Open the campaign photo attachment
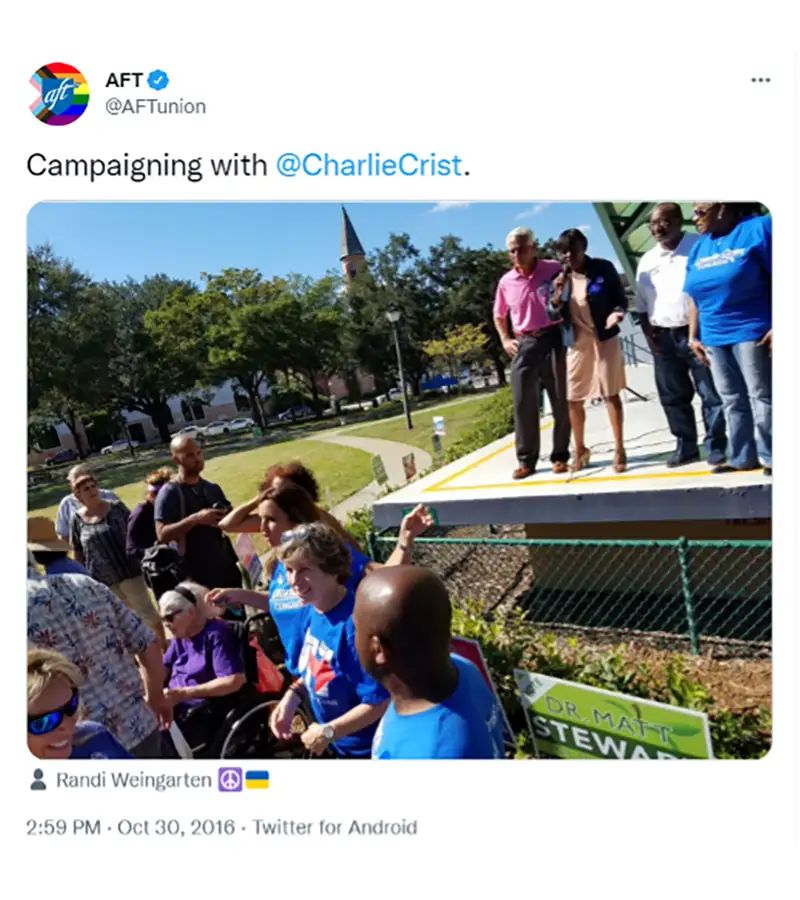Screen dimensions: 800x900 click(399, 480)
